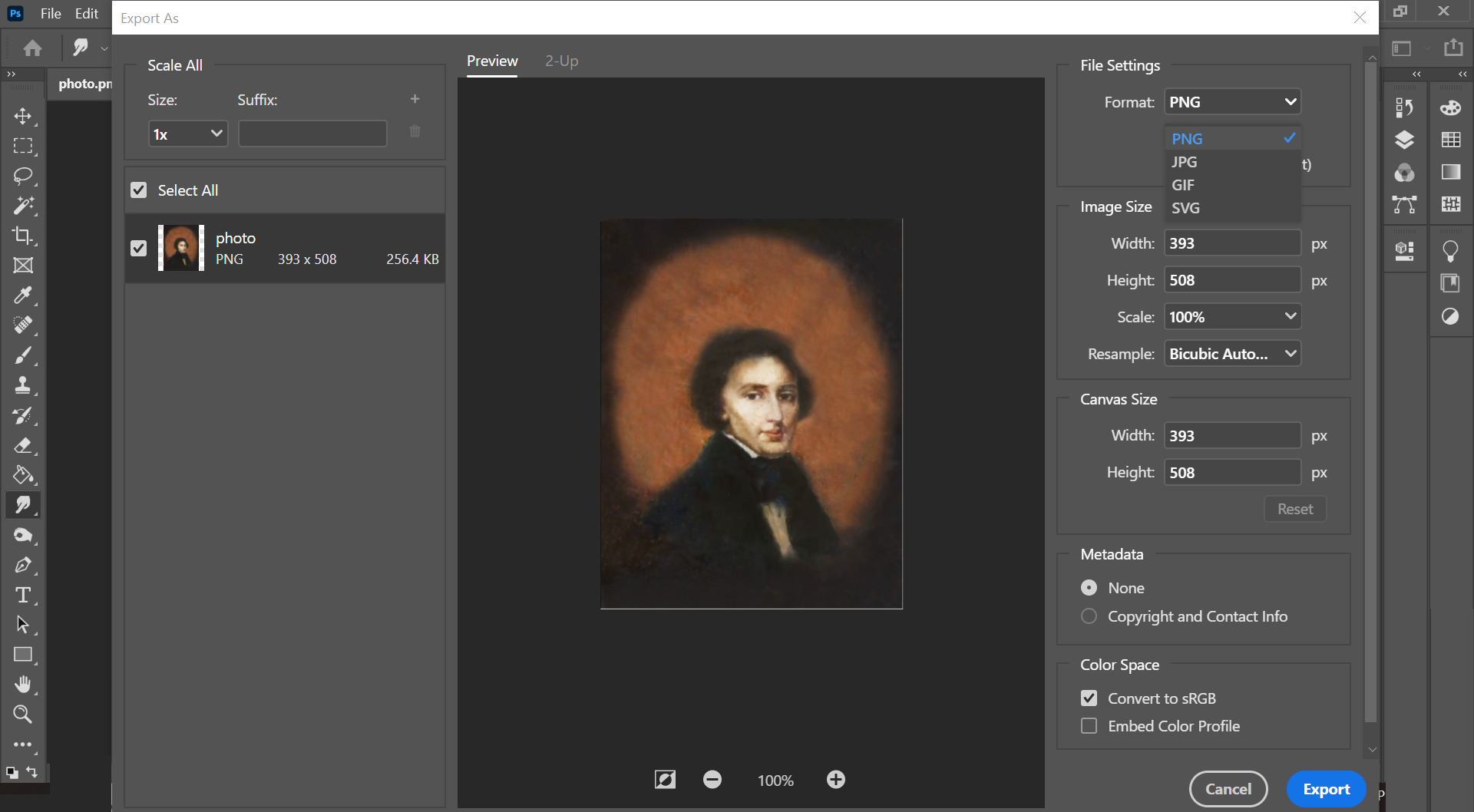Expand the left toolbar double-arrow
Viewport: 1474px width, 812px height.
pyautogui.click(x=11, y=74)
